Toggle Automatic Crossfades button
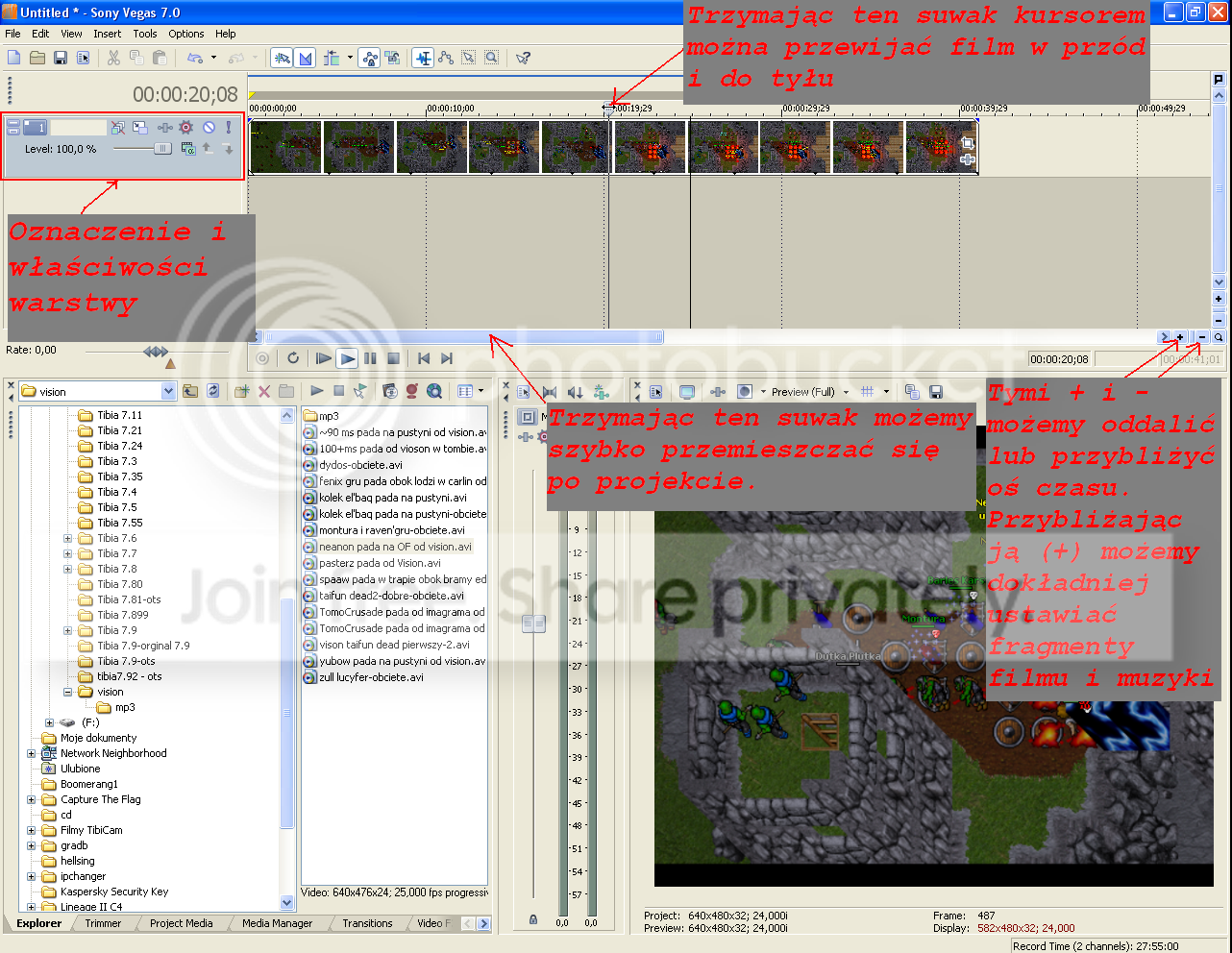 coord(306,58)
